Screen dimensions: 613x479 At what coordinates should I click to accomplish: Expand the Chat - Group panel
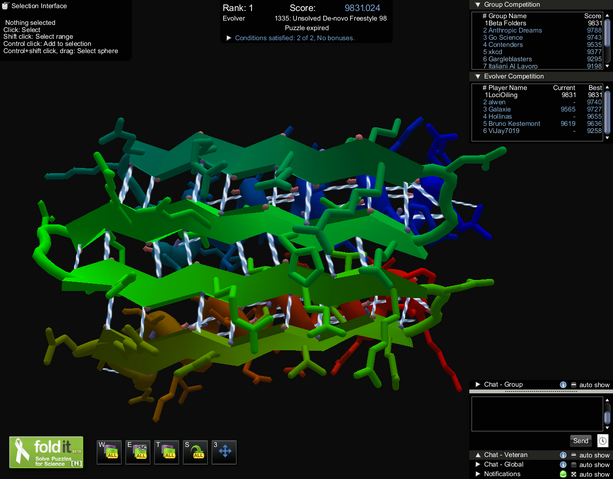[477, 384]
